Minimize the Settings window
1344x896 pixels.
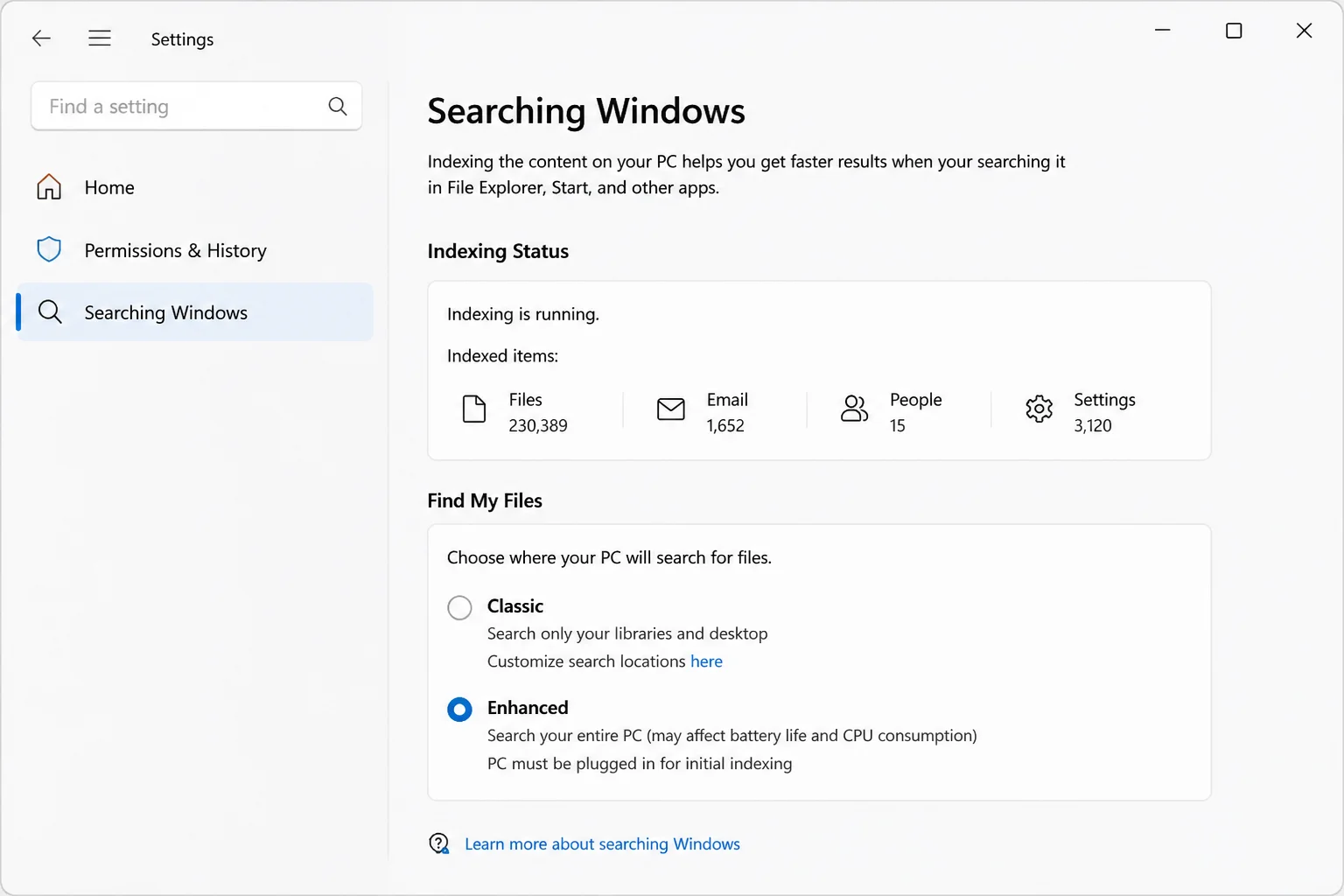click(1163, 31)
